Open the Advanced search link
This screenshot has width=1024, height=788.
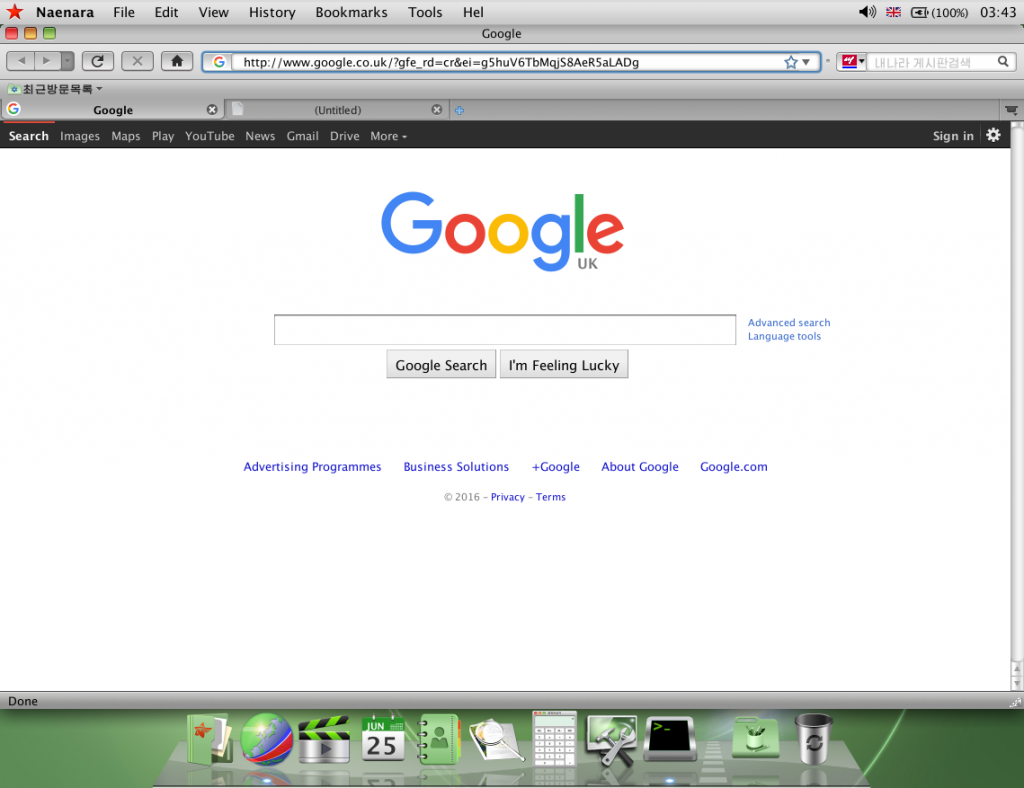pos(788,322)
